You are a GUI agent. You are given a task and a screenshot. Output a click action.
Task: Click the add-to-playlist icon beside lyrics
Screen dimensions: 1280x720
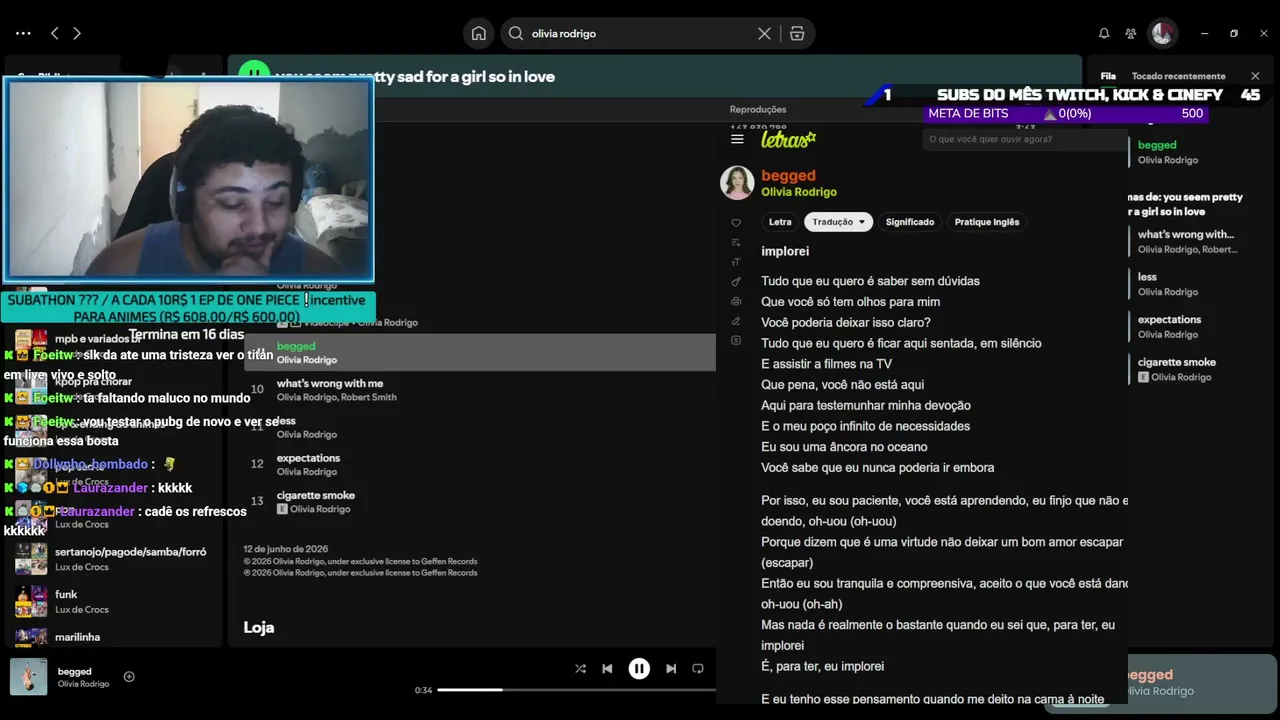point(736,243)
